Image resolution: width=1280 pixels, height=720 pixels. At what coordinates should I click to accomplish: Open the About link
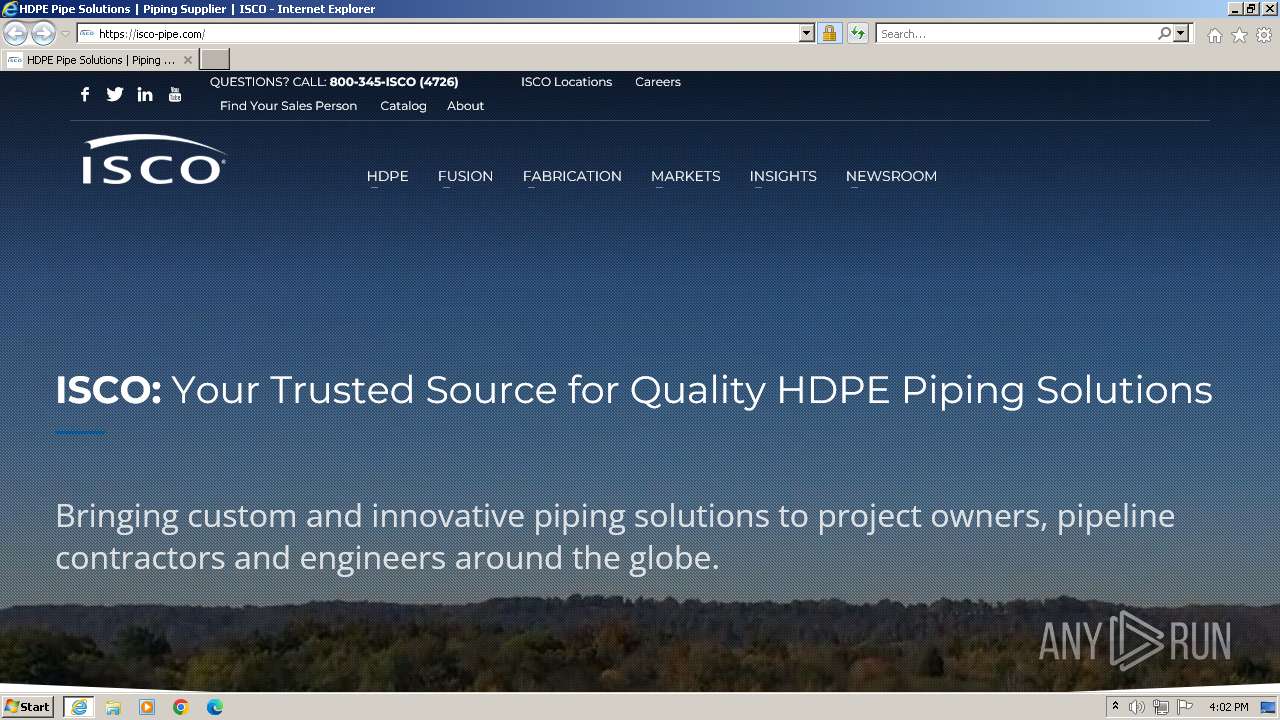coord(465,106)
